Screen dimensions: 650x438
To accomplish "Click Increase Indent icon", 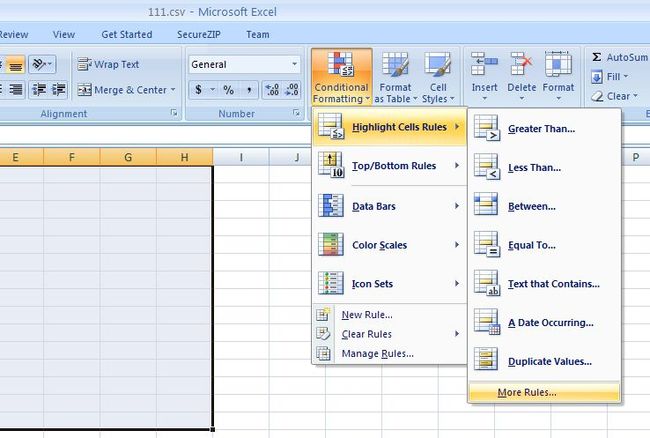I will point(58,90).
